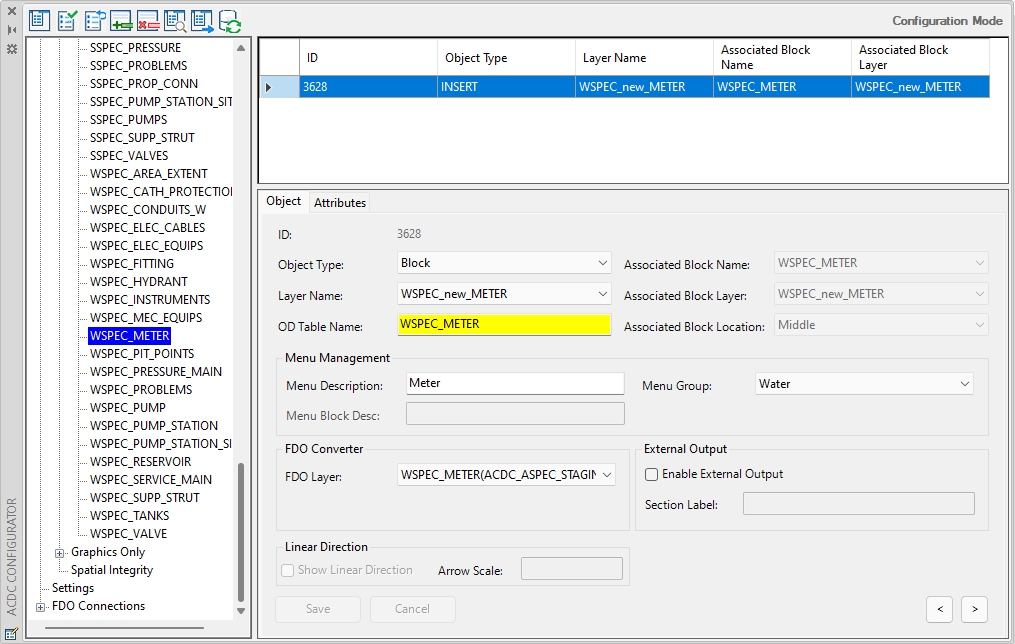This screenshot has width=1015, height=644.
Task: Click the Layer Name column header
Action: tap(644, 58)
